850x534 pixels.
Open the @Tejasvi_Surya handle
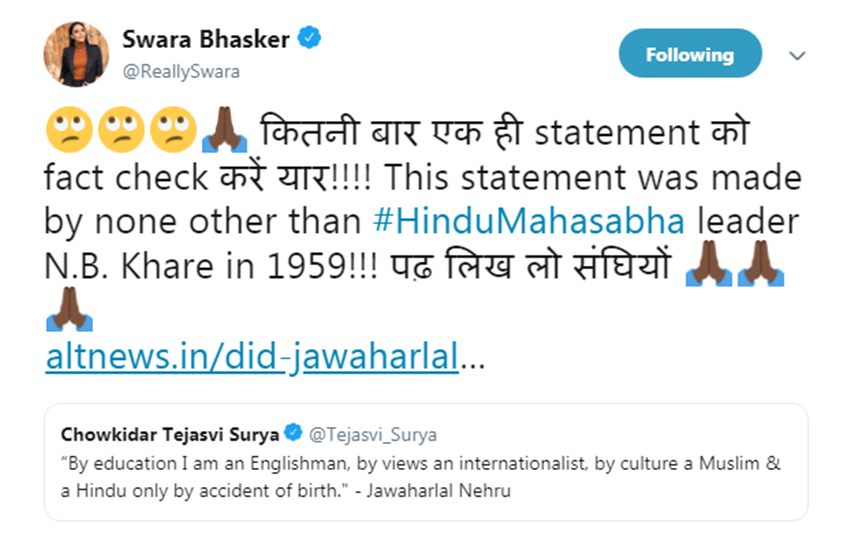(372, 434)
